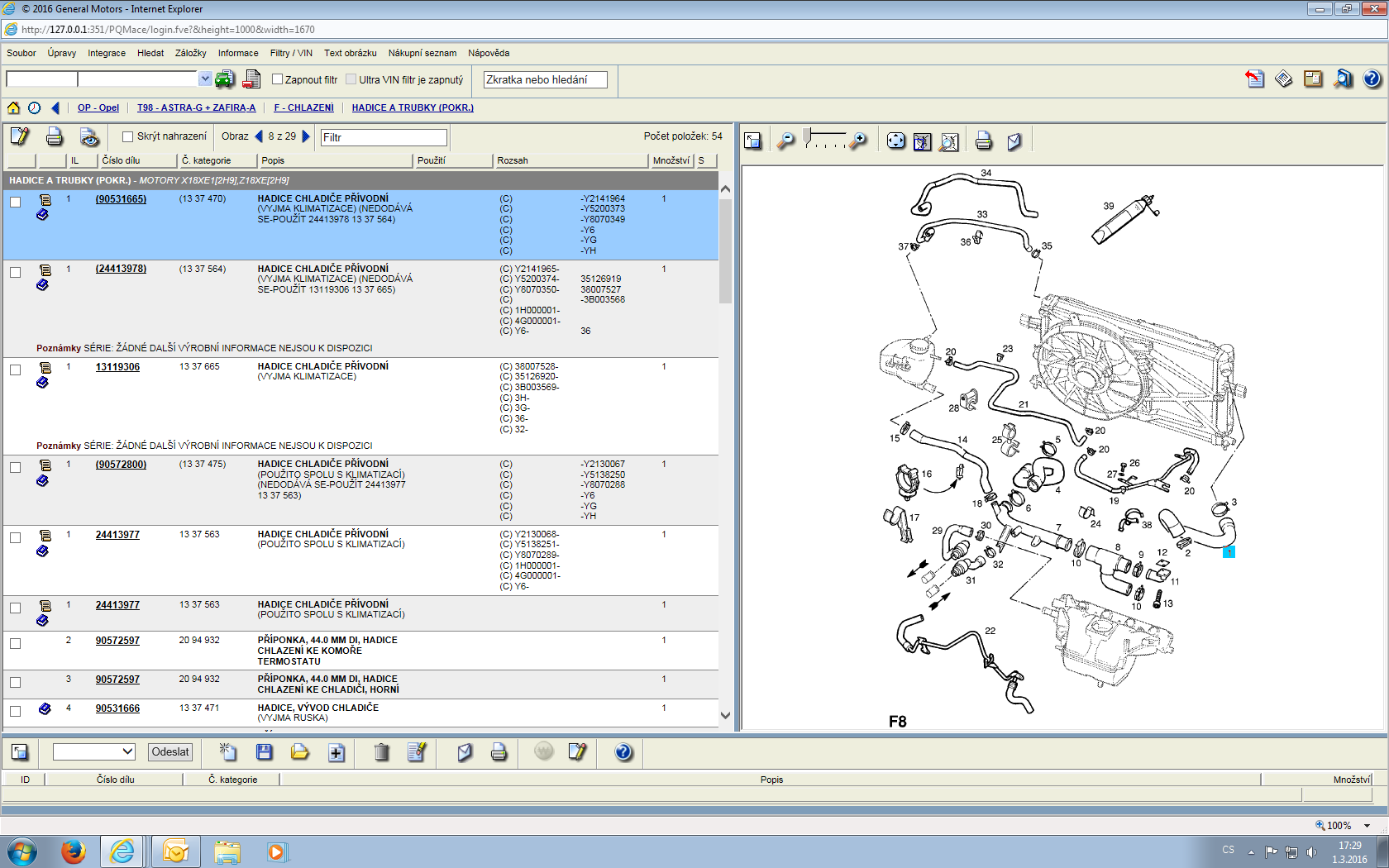Open the dropdown beside the Odeslat button
The image size is (1389, 868).
tap(127, 751)
